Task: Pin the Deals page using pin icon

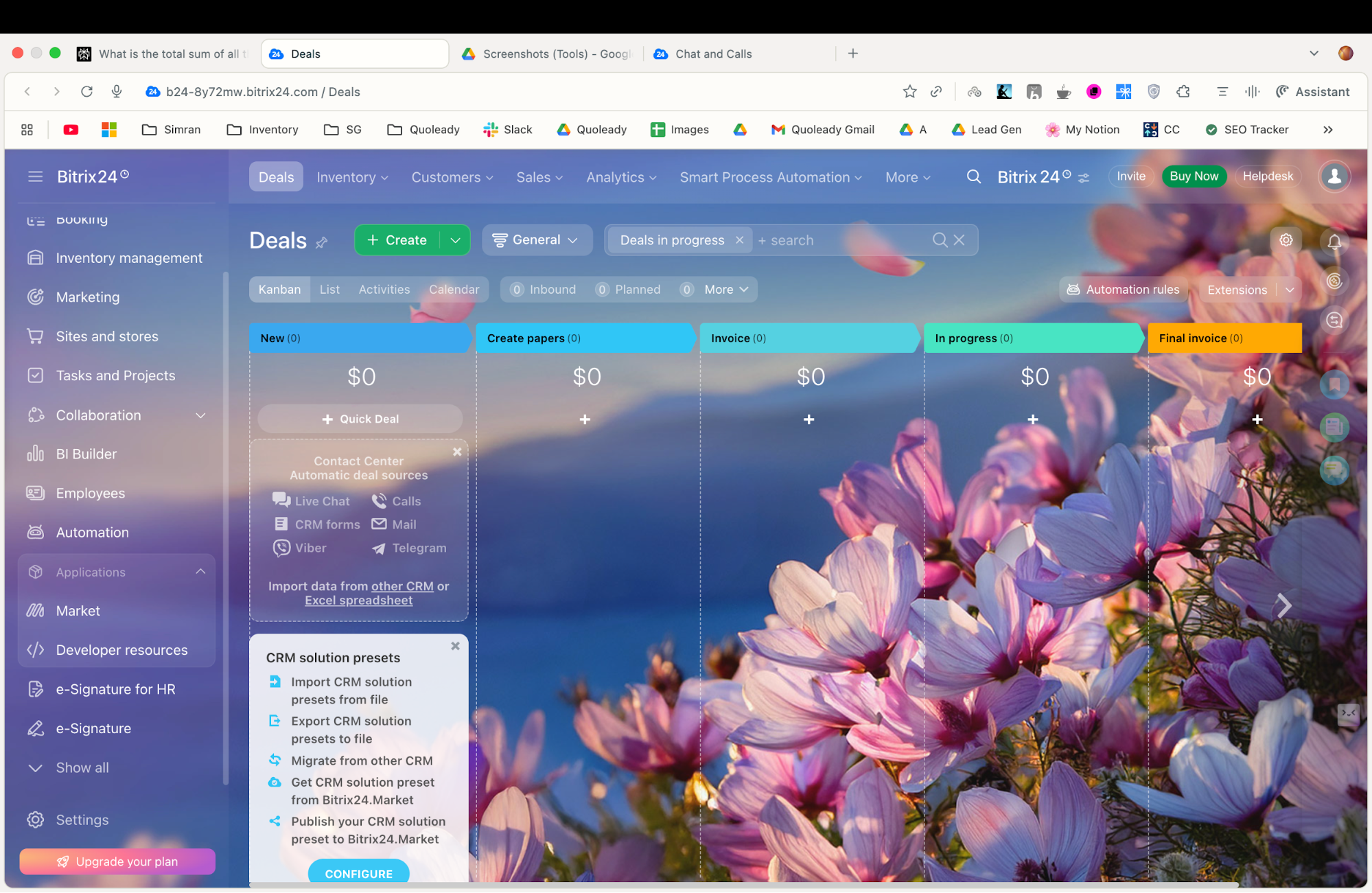Action: (x=321, y=242)
